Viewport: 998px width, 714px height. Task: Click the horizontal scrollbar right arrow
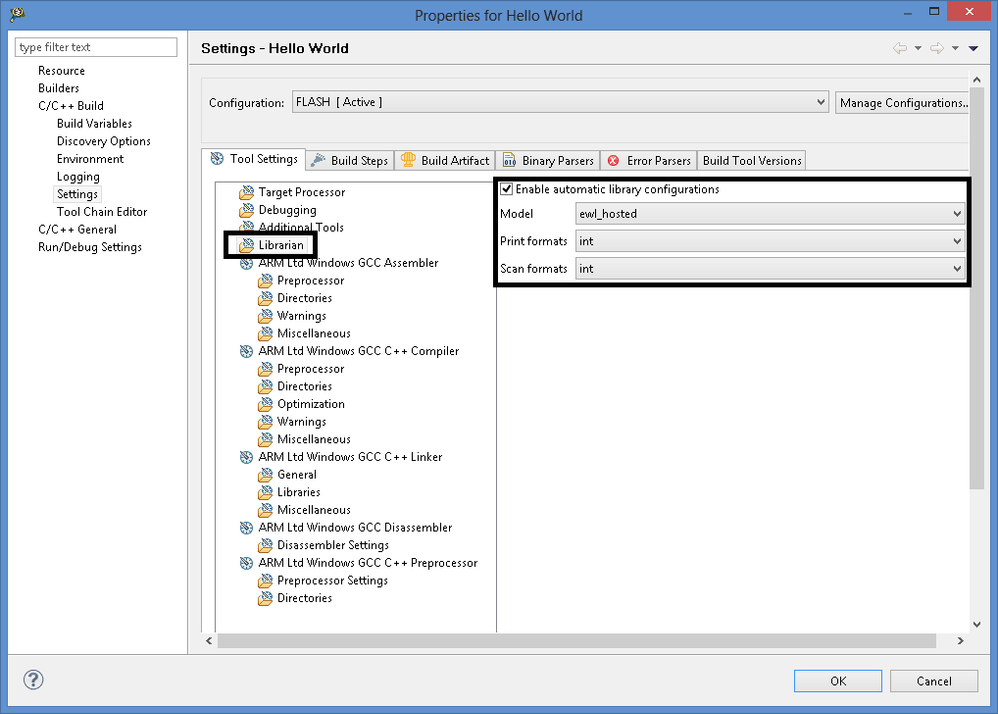[960, 641]
